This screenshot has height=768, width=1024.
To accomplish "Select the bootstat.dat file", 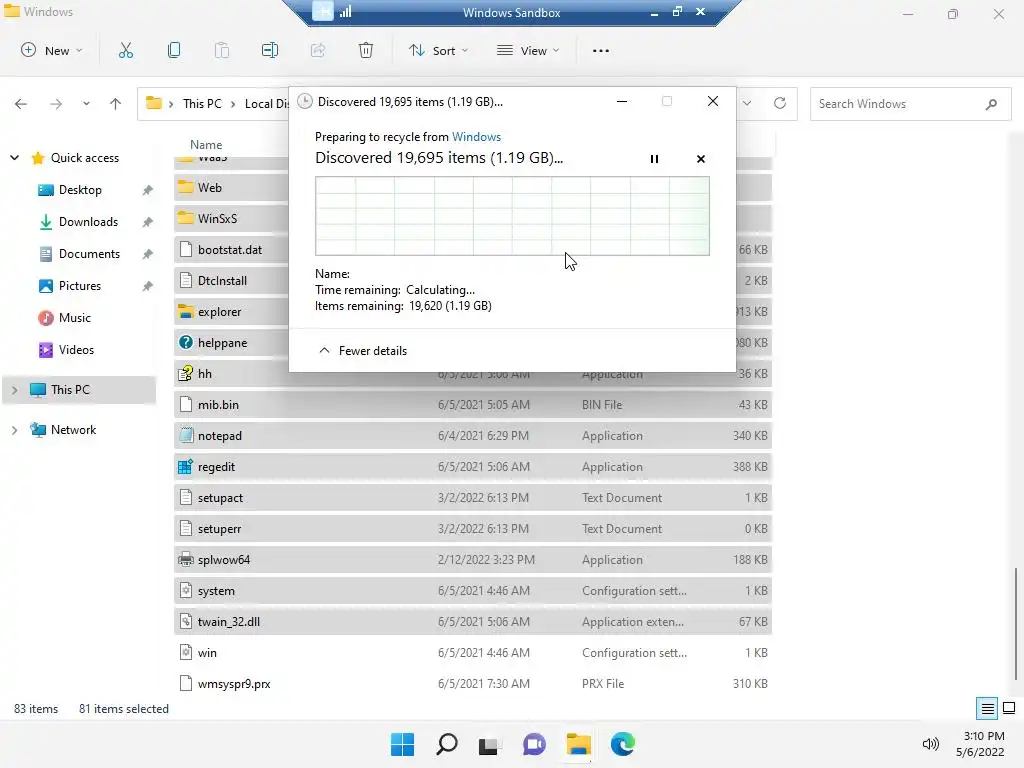I will tap(231, 249).
